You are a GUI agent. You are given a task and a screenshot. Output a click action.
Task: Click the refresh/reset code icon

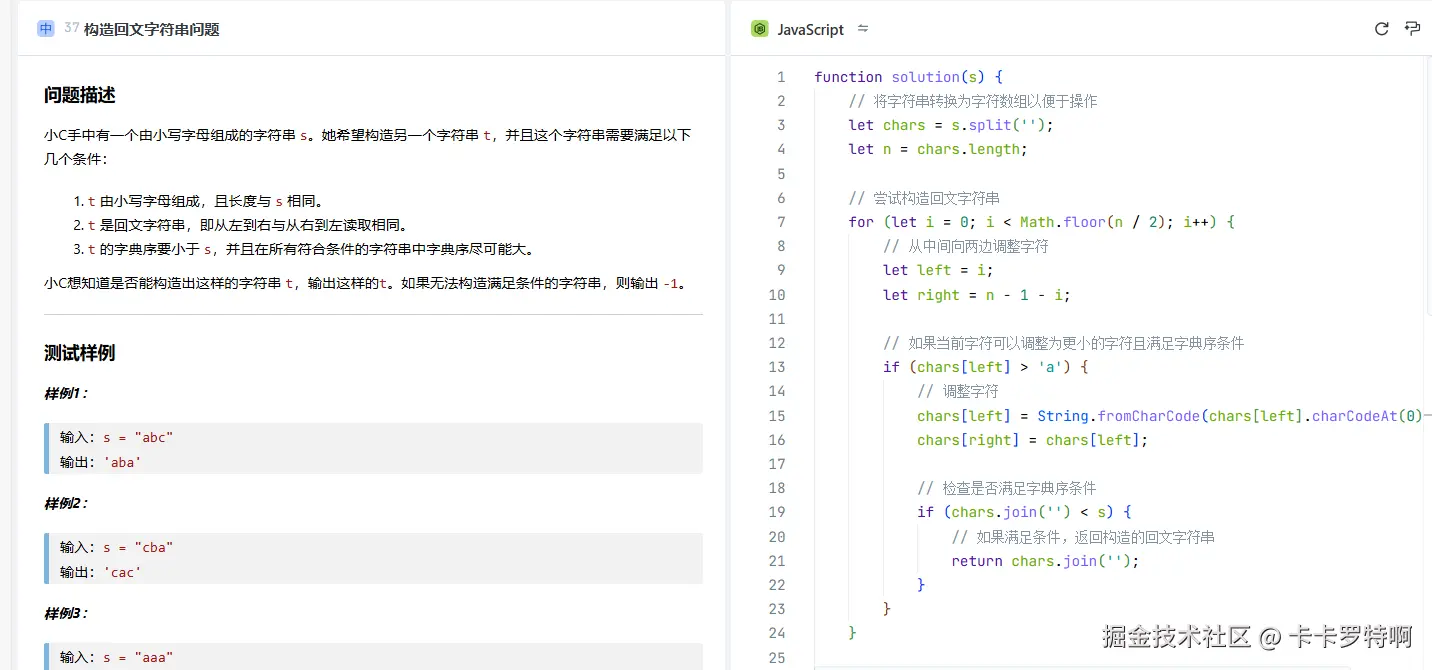point(1381,29)
